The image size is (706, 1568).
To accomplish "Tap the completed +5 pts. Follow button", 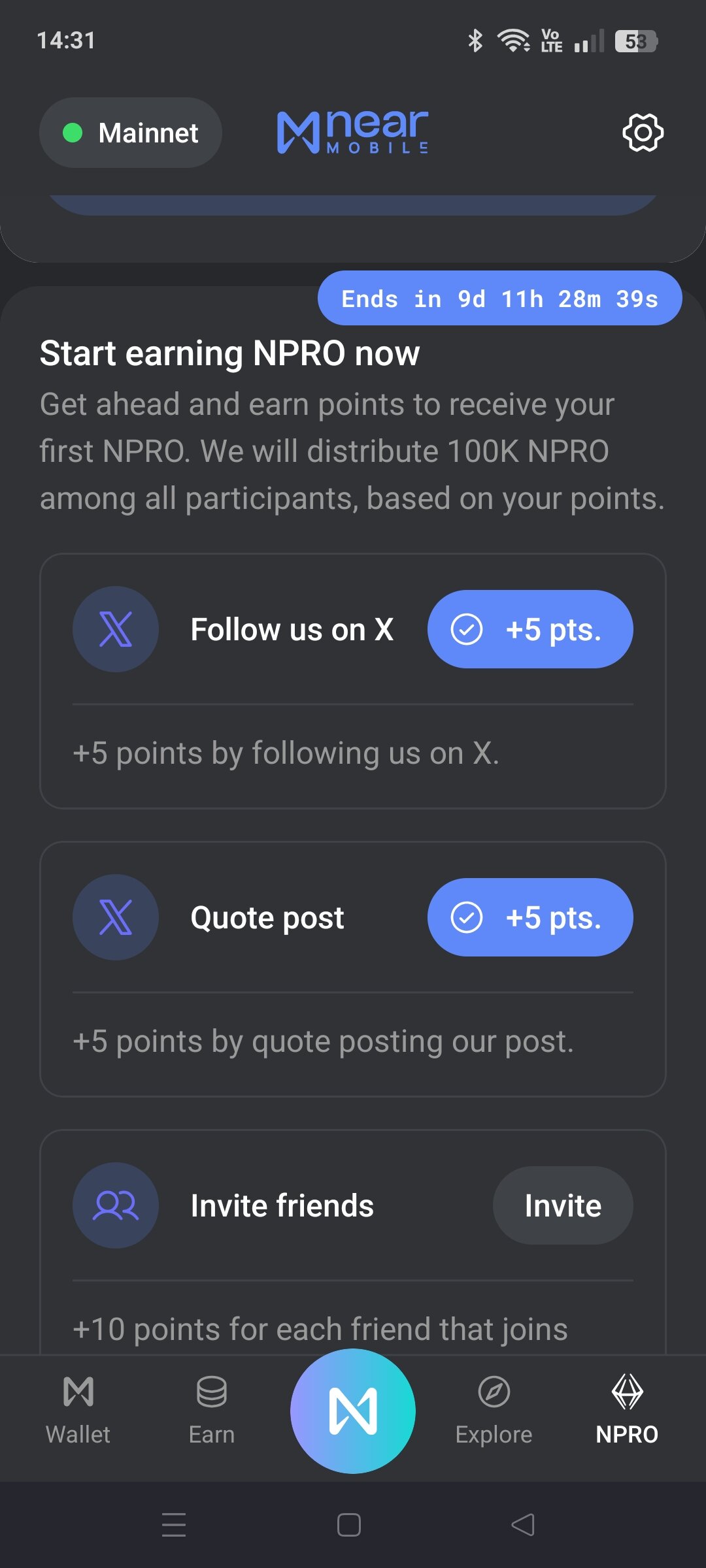I will [530, 629].
